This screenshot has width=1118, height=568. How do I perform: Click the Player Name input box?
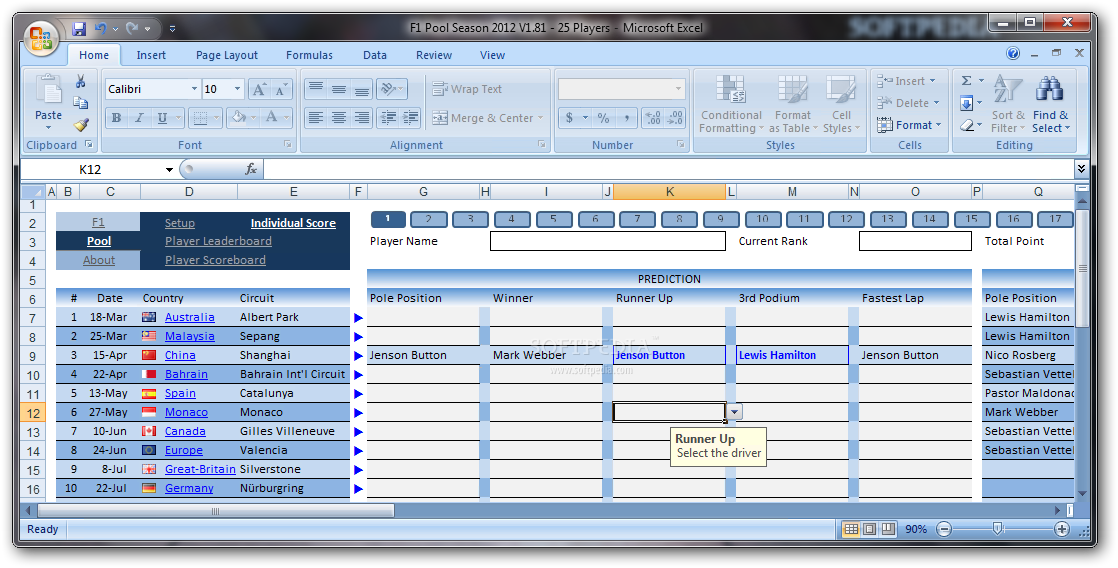608,241
